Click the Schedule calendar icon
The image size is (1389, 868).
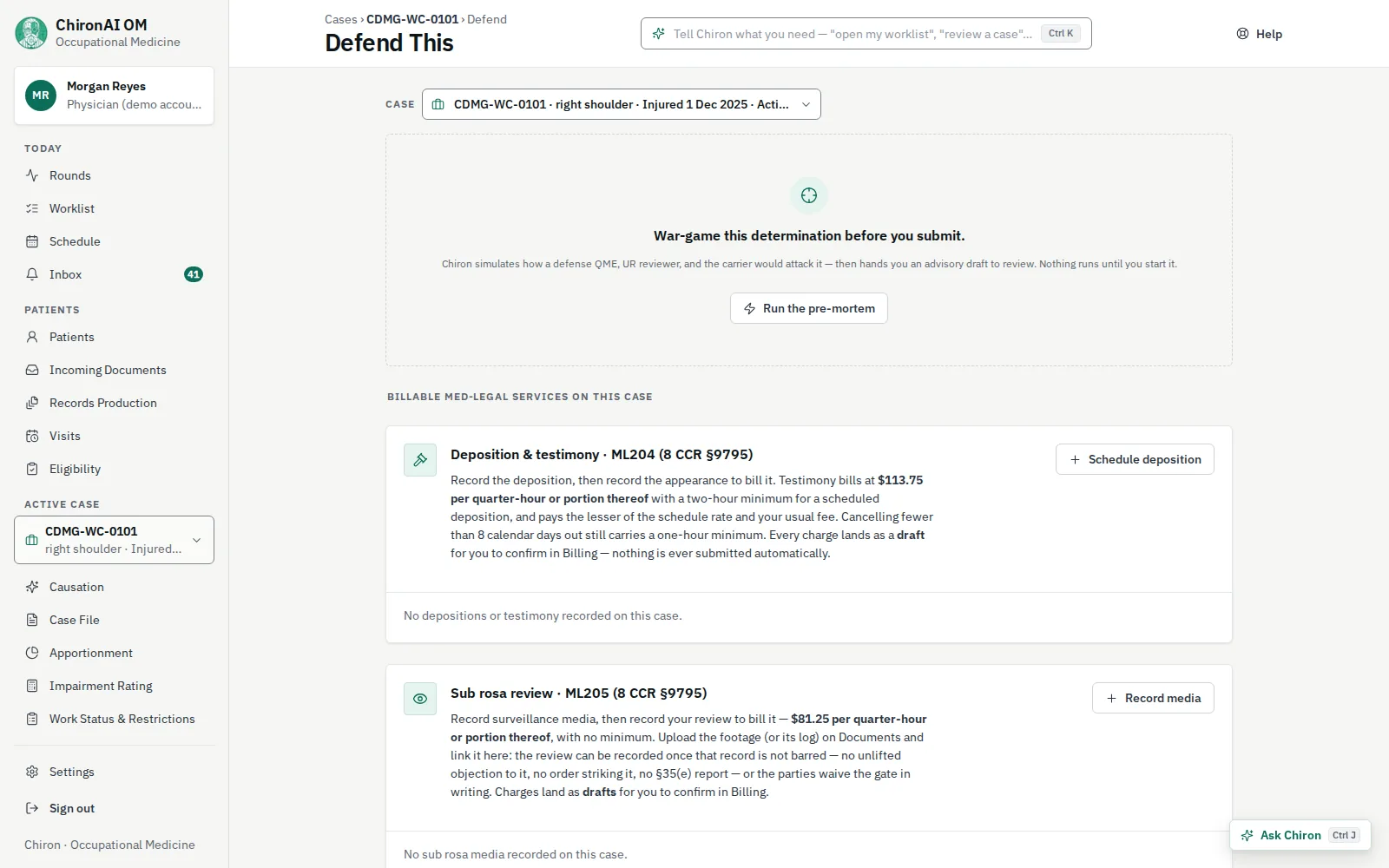tap(32, 241)
